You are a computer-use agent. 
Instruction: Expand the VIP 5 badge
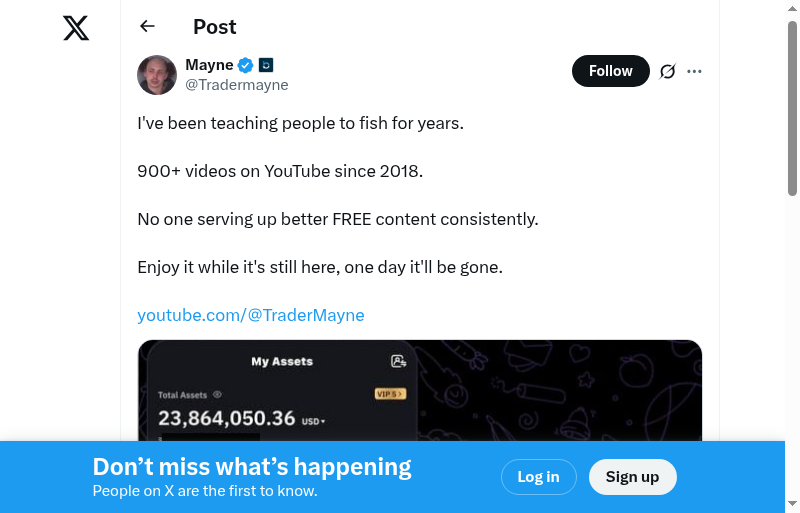coord(390,394)
